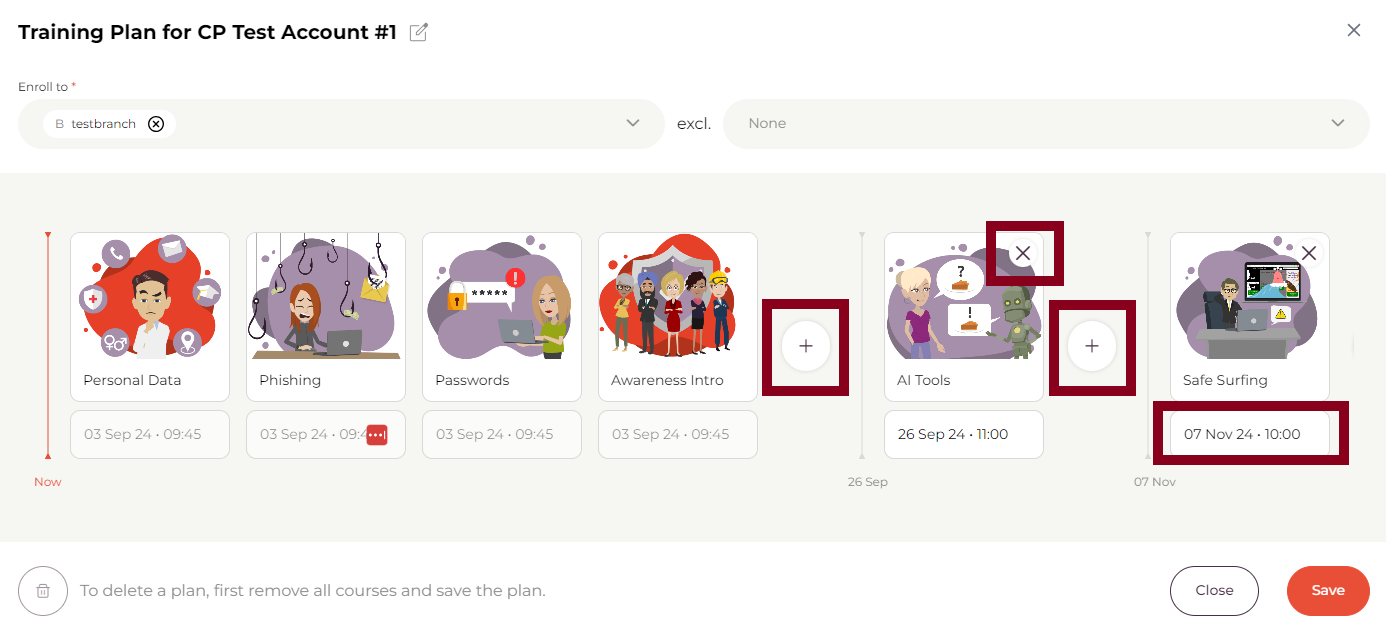Remove the AI Tools course
The height and width of the screenshot is (628, 1386).
point(1022,253)
